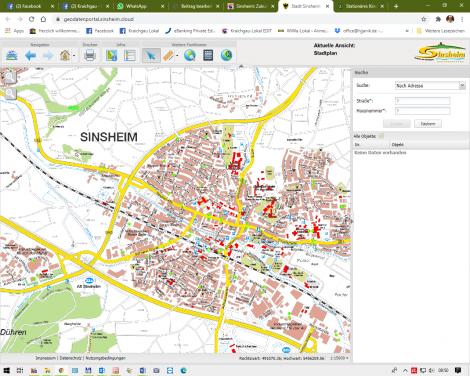Expand the measuring tool dropdown arrow
This screenshot has width=470, height=376.
[177, 56]
